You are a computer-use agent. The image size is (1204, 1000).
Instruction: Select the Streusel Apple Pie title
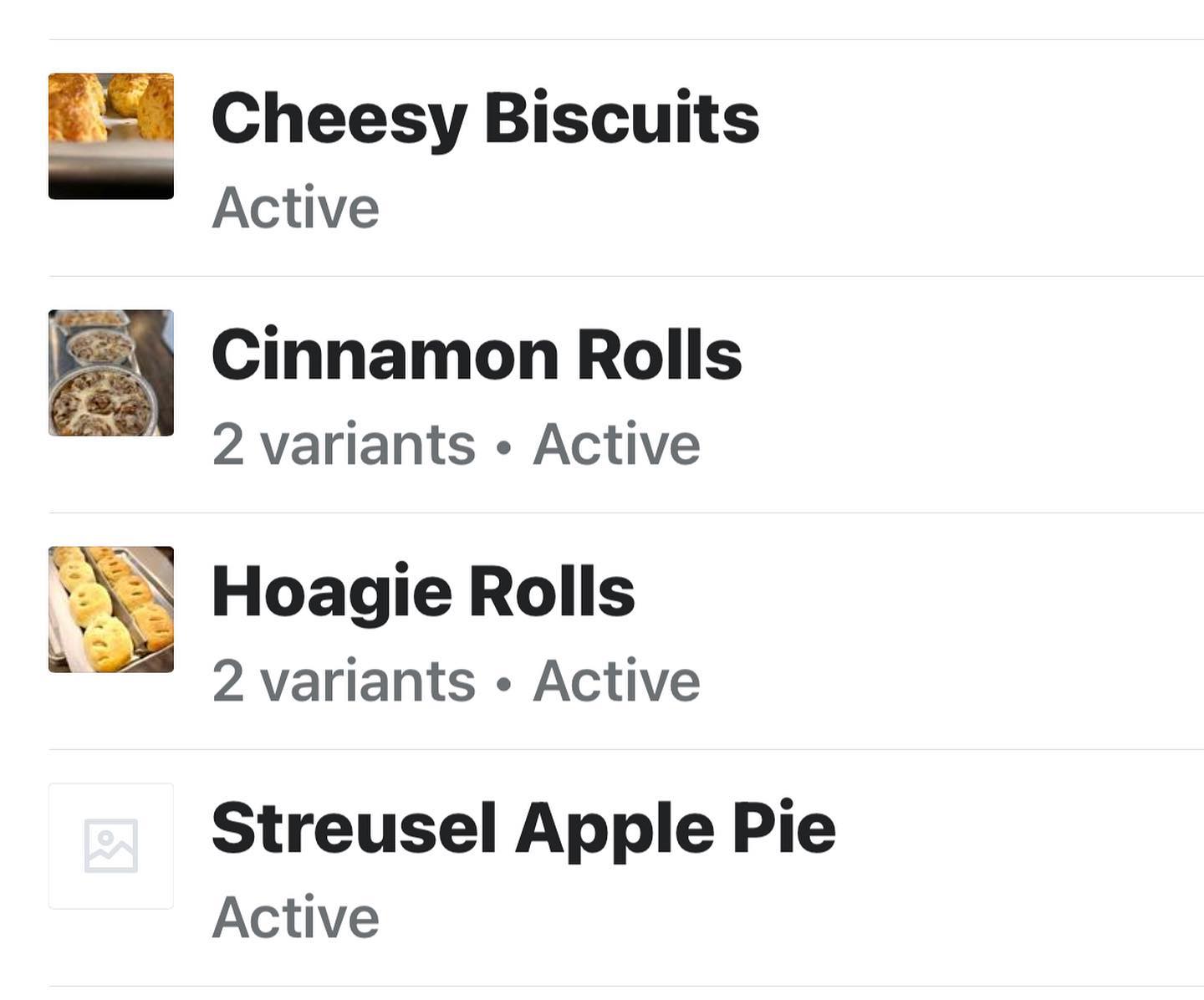point(523,829)
